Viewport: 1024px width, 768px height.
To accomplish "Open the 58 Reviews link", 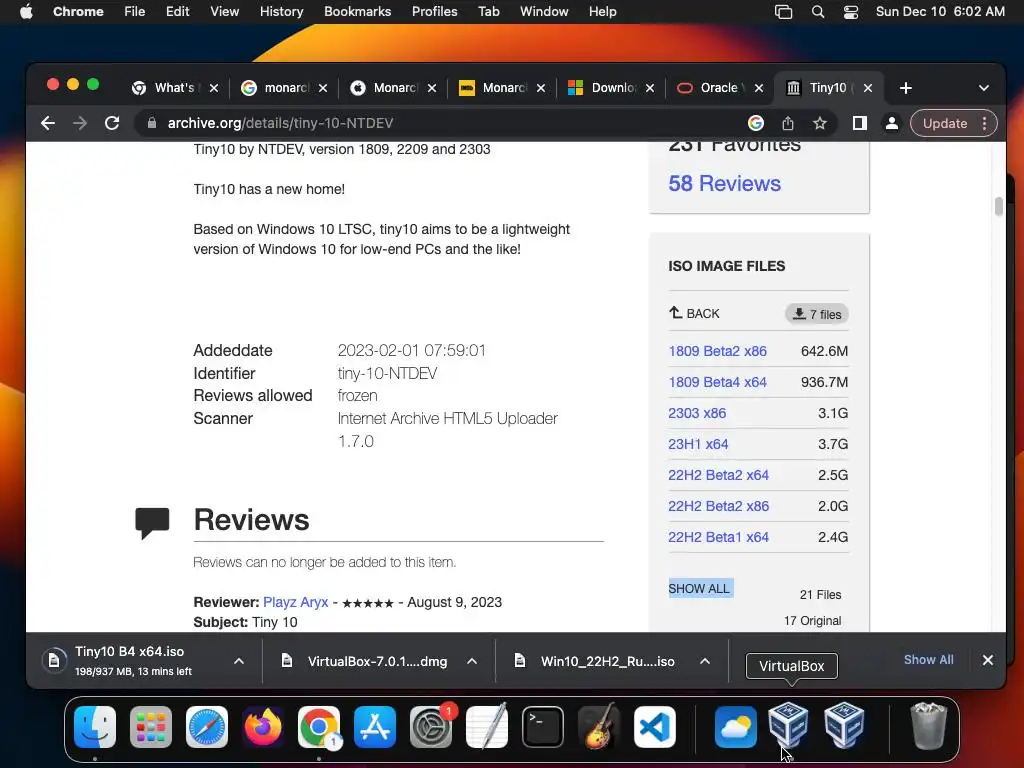I will (x=724, y=184).
